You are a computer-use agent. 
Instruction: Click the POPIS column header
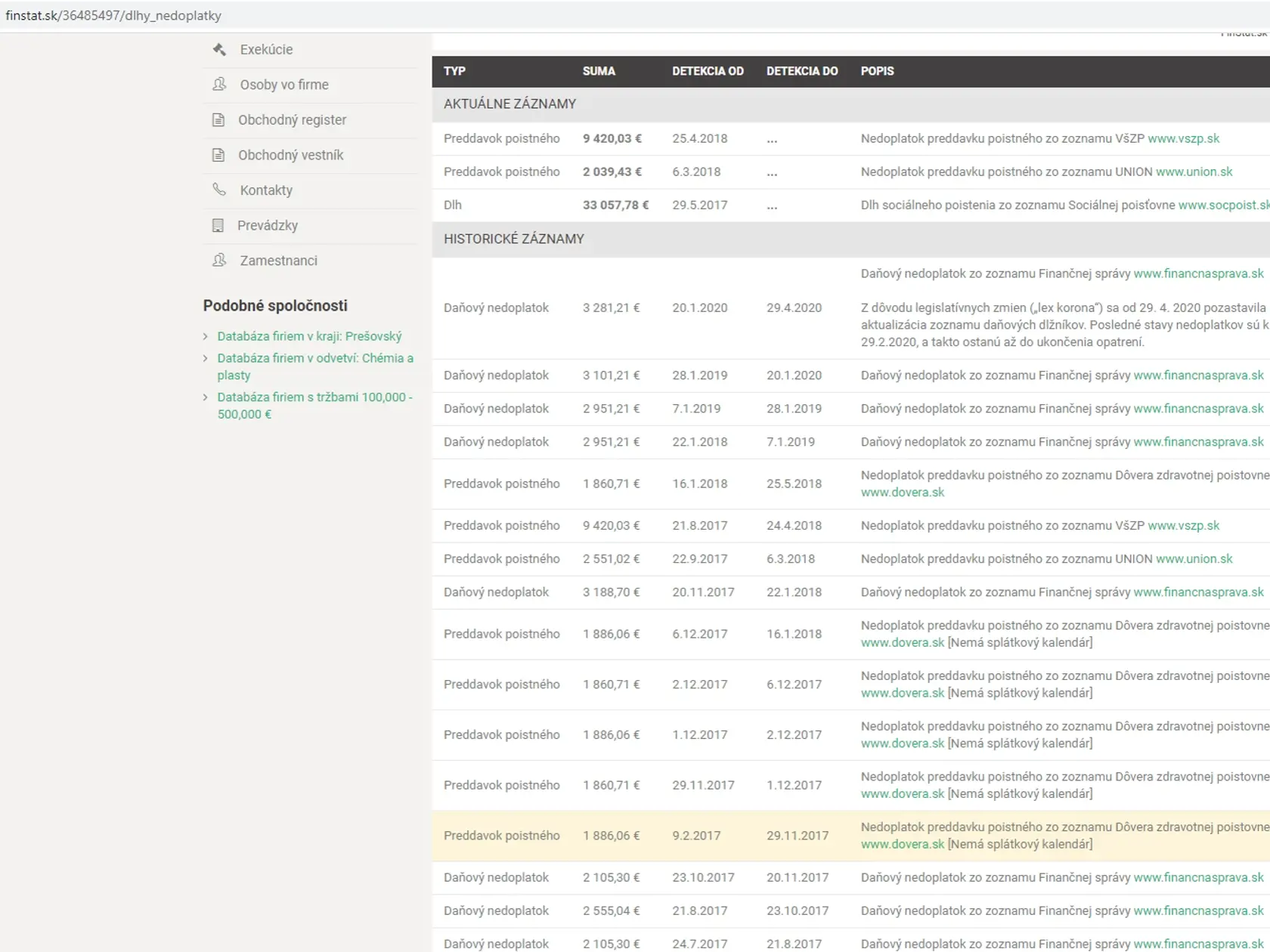877,71
